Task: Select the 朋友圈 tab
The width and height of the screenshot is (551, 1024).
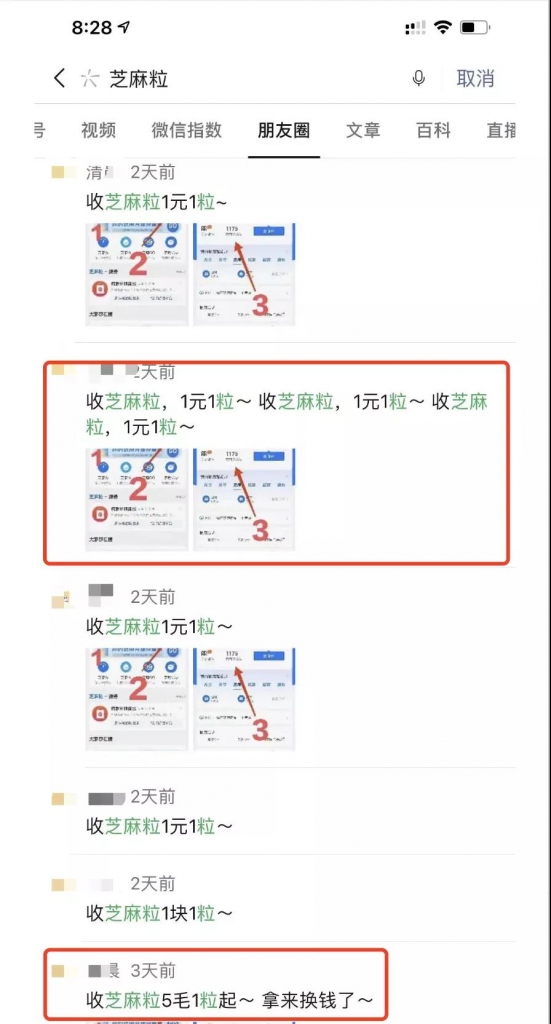Action: pos(284,130)
